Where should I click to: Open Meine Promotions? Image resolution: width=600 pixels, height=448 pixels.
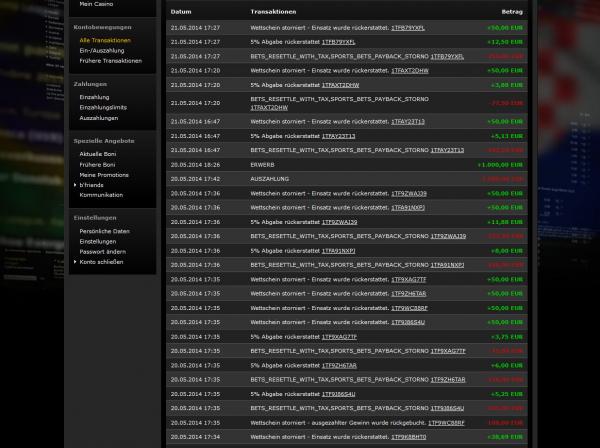pyautogui.click(x=104, y=175)
